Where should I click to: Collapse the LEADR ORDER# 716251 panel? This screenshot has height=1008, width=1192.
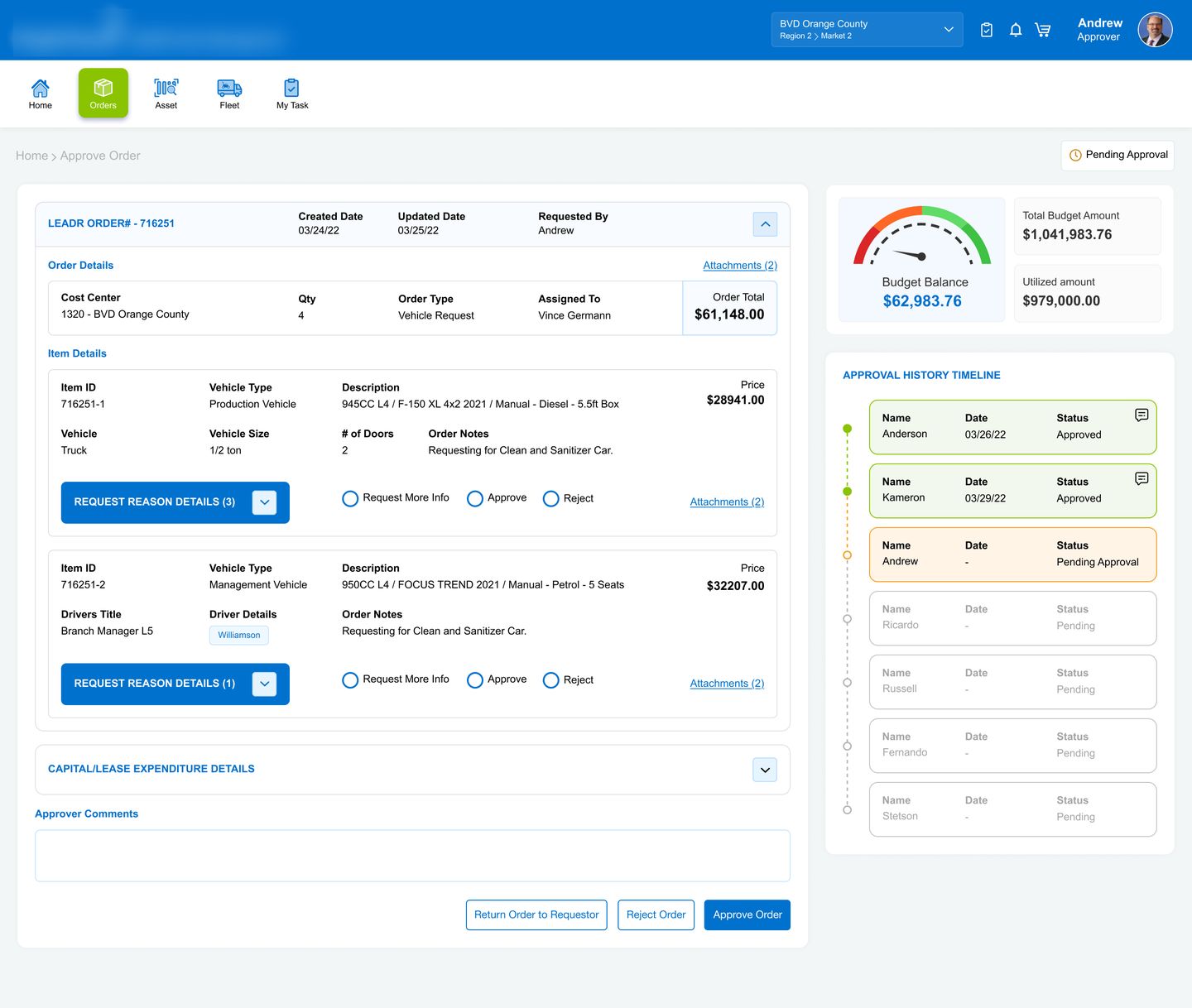(x=765, y=224)
